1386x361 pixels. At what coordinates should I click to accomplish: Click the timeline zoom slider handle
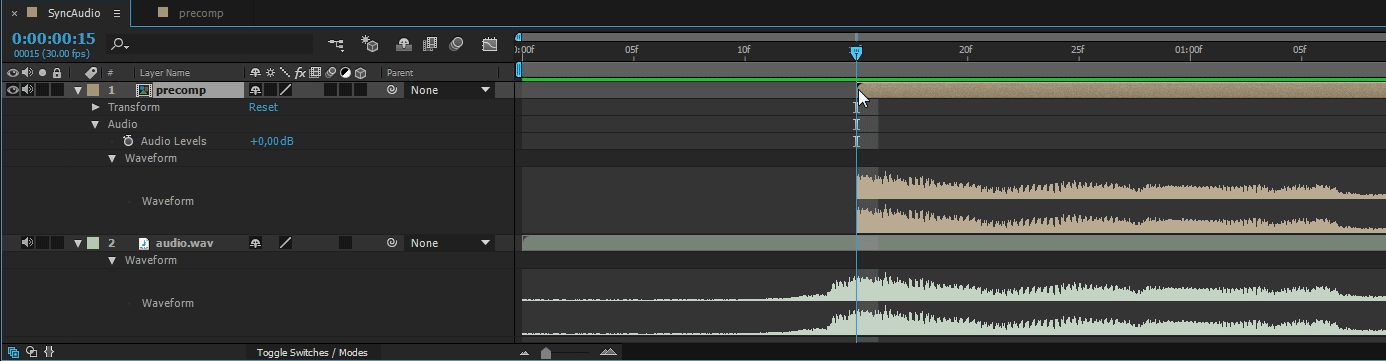point(545,352)
